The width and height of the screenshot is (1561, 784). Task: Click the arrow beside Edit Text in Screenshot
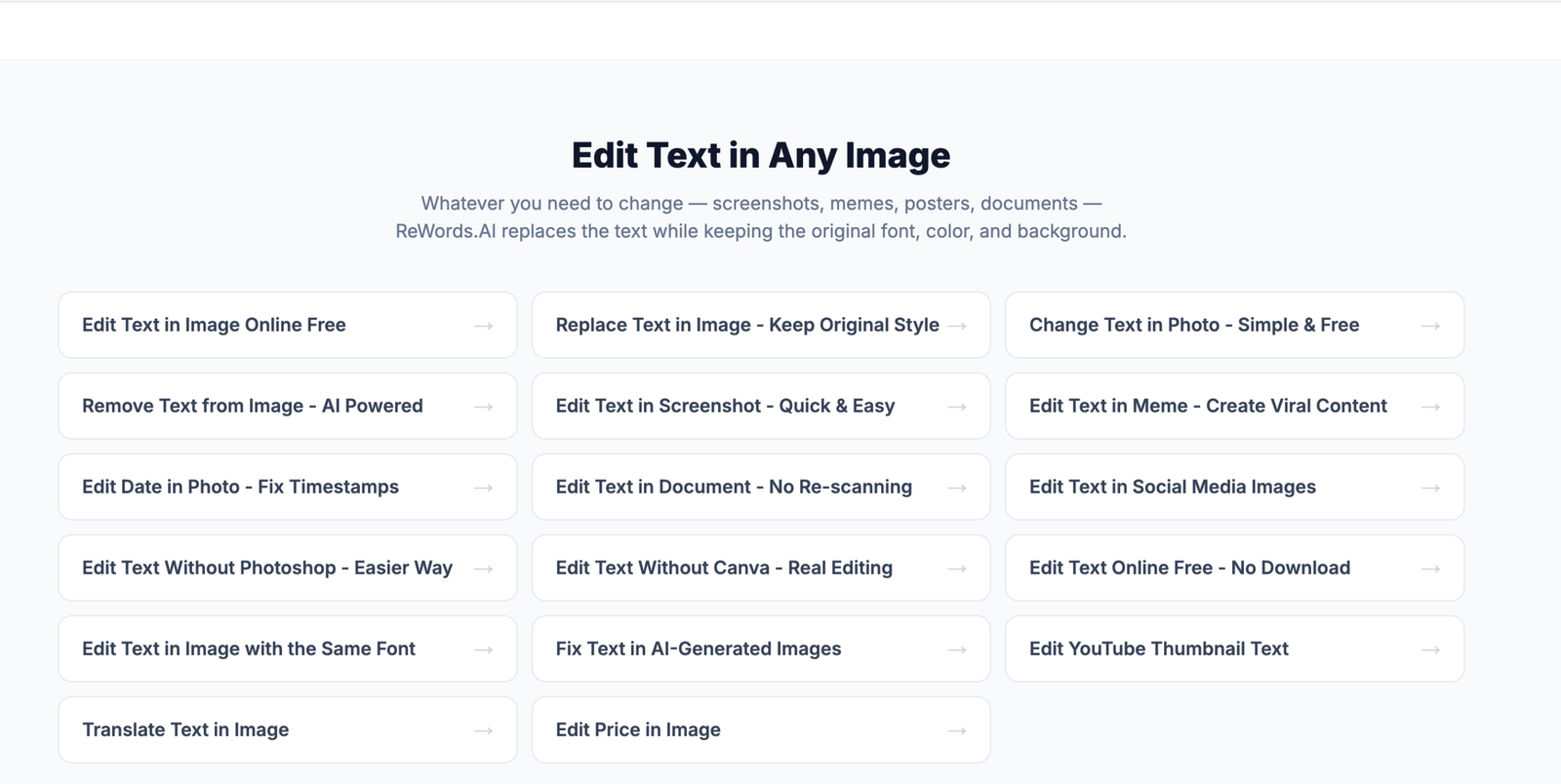[957, 407]
